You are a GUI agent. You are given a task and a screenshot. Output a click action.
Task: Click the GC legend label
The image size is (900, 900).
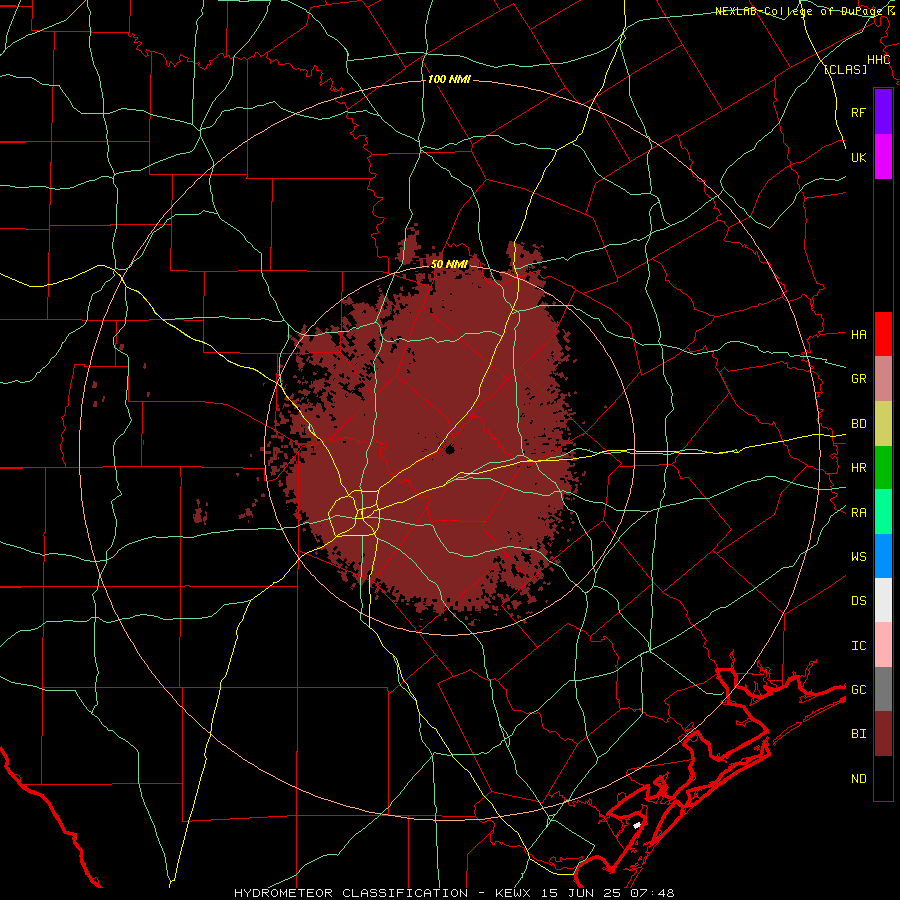858,689
